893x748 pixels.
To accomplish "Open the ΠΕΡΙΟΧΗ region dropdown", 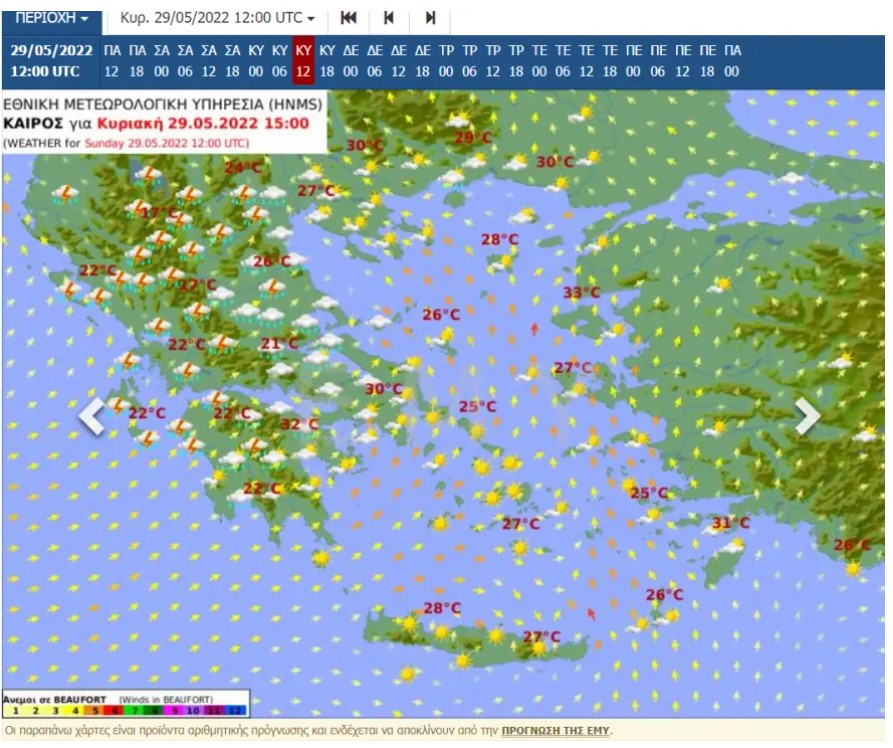I will (x=52, y=19).
